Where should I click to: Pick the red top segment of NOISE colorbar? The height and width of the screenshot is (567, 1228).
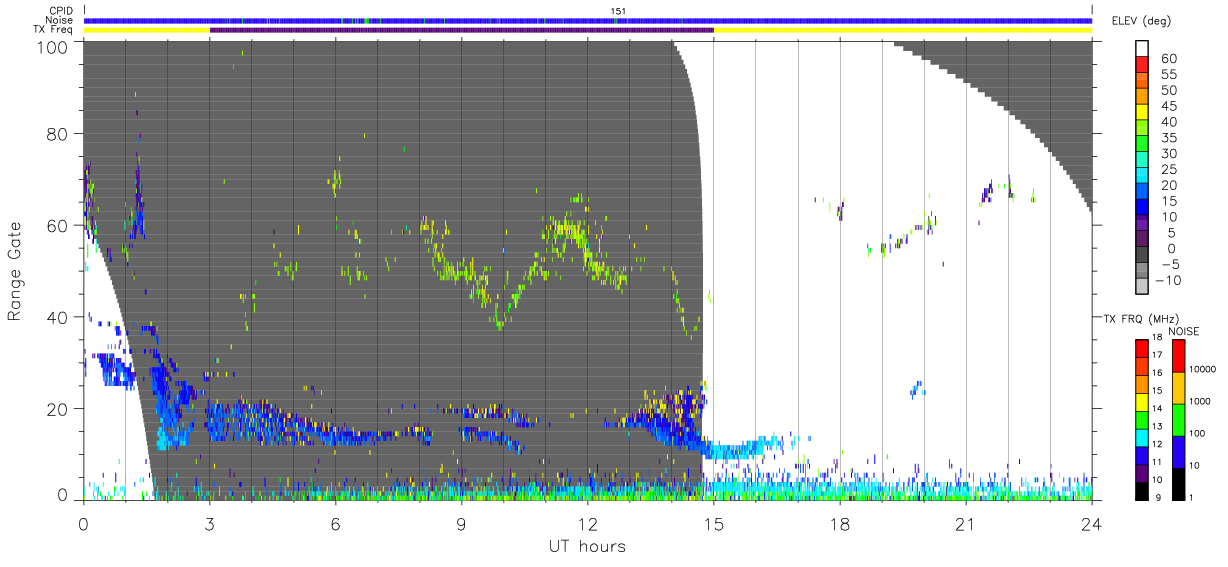pyautogui.click(x=1179, y=356)
